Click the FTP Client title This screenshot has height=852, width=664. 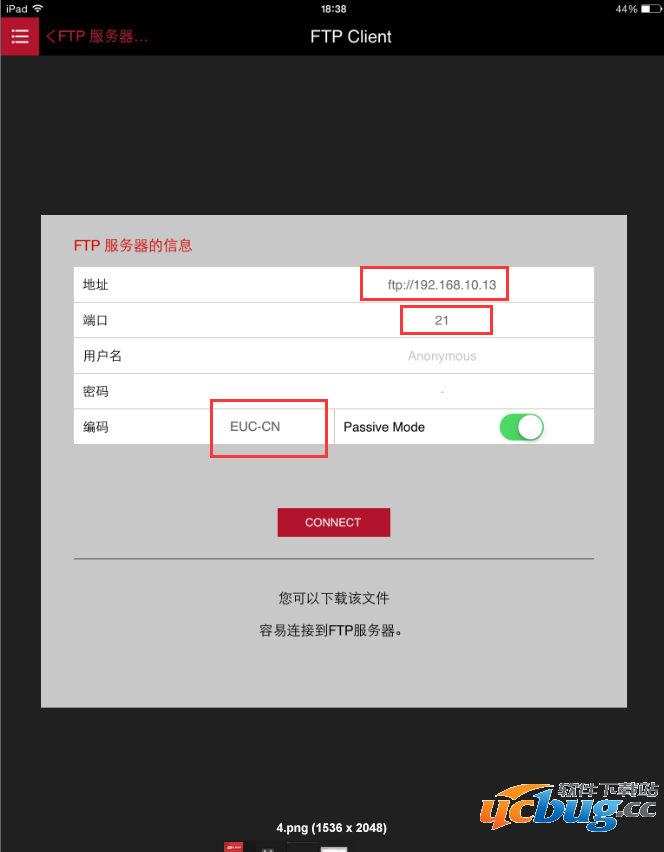pyautogui.click(x=350, y=36)
